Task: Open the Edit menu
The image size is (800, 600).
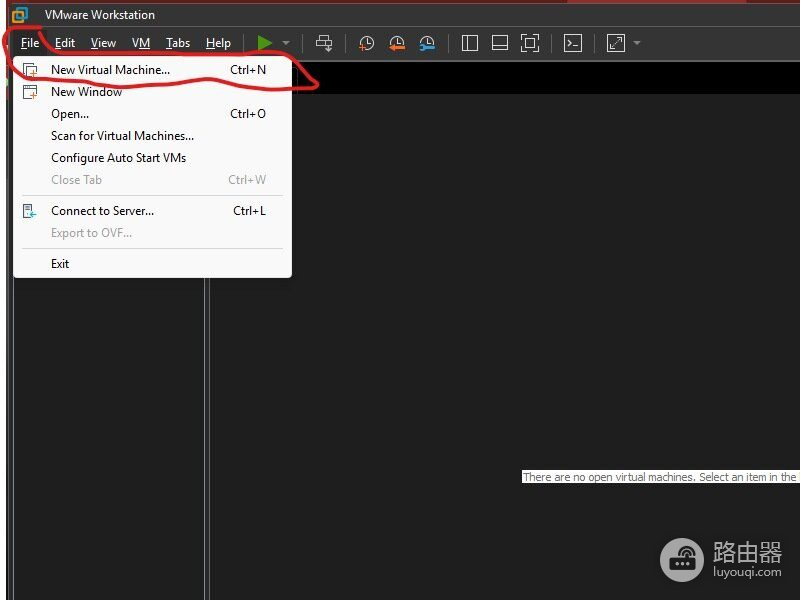Action: click(x=65, y=43)
